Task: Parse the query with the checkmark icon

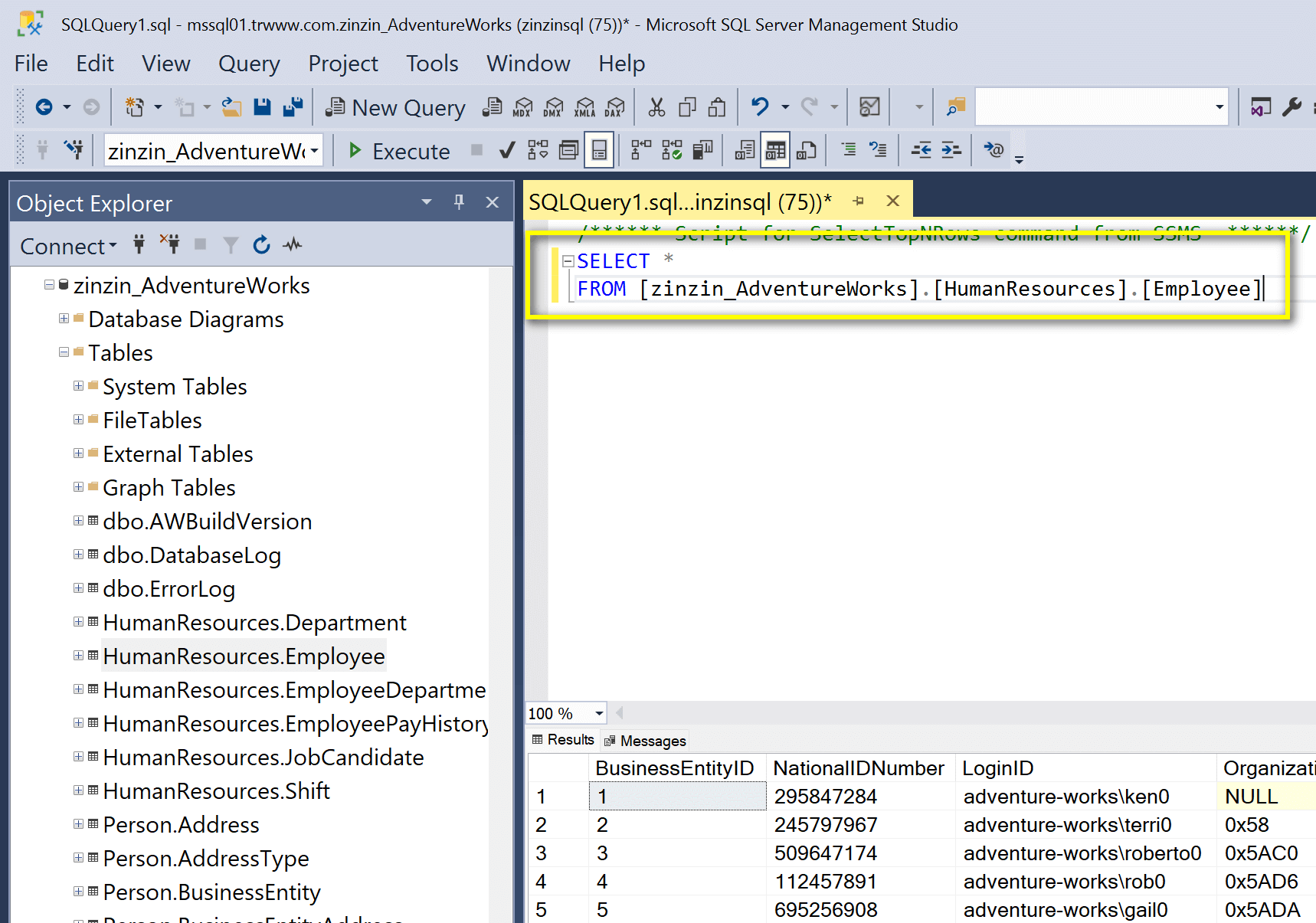Action: 507,150
